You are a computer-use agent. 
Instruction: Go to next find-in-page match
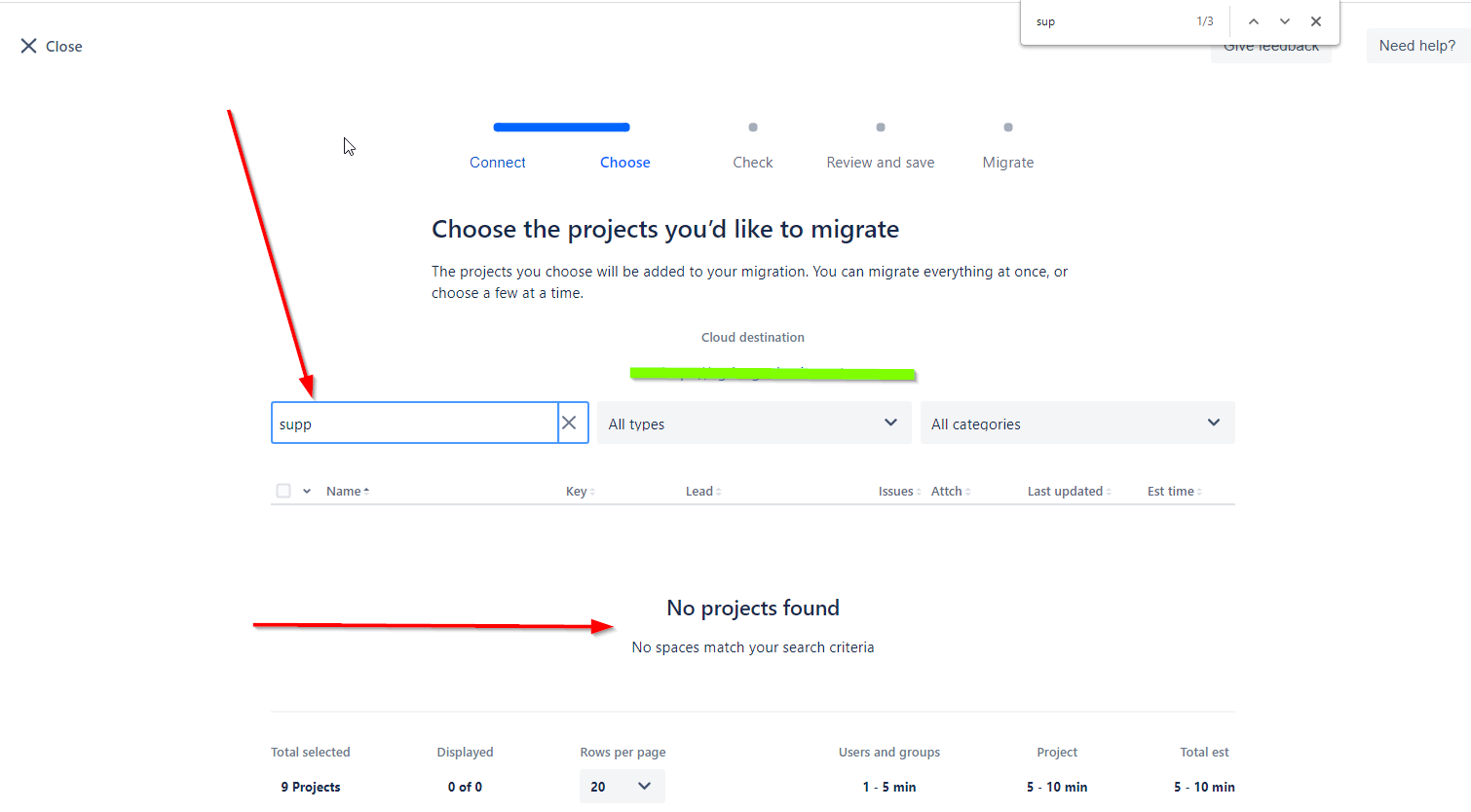tap(1285, 21)
